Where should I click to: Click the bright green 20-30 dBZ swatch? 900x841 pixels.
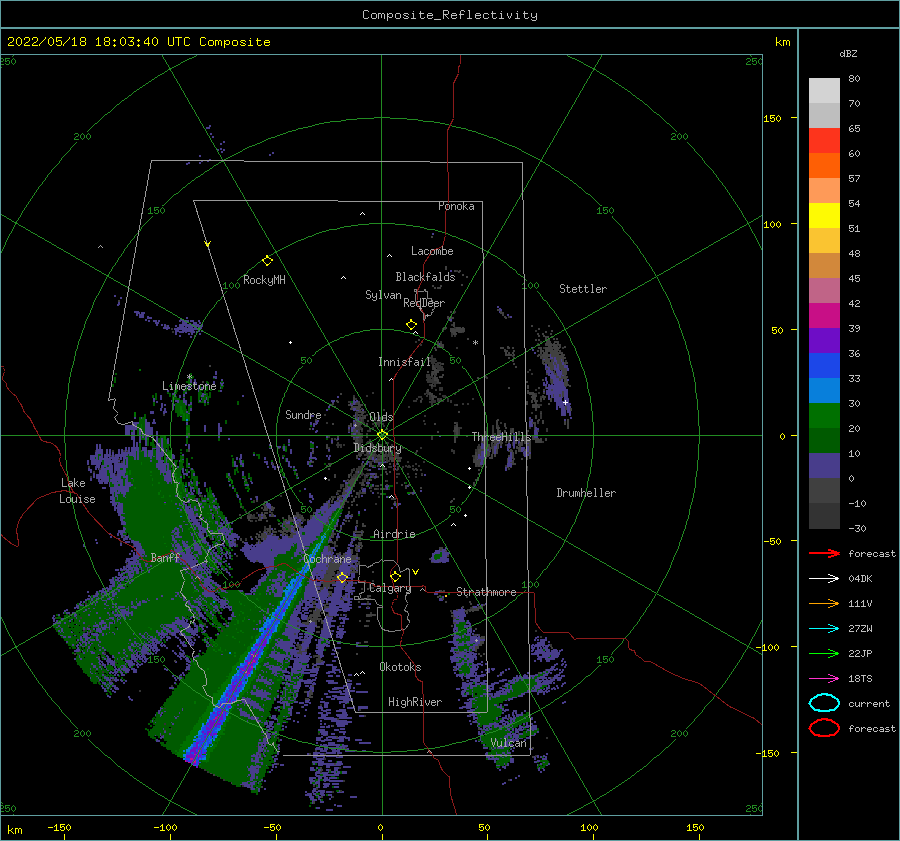tap(824, 416)
